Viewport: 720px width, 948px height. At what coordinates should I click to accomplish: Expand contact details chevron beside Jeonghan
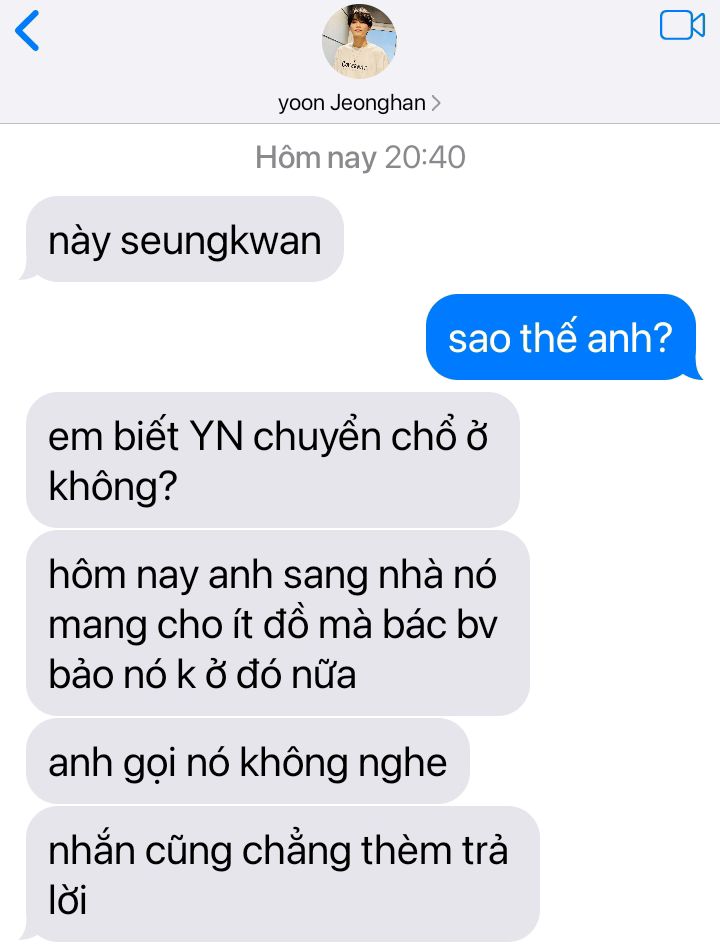436,103
